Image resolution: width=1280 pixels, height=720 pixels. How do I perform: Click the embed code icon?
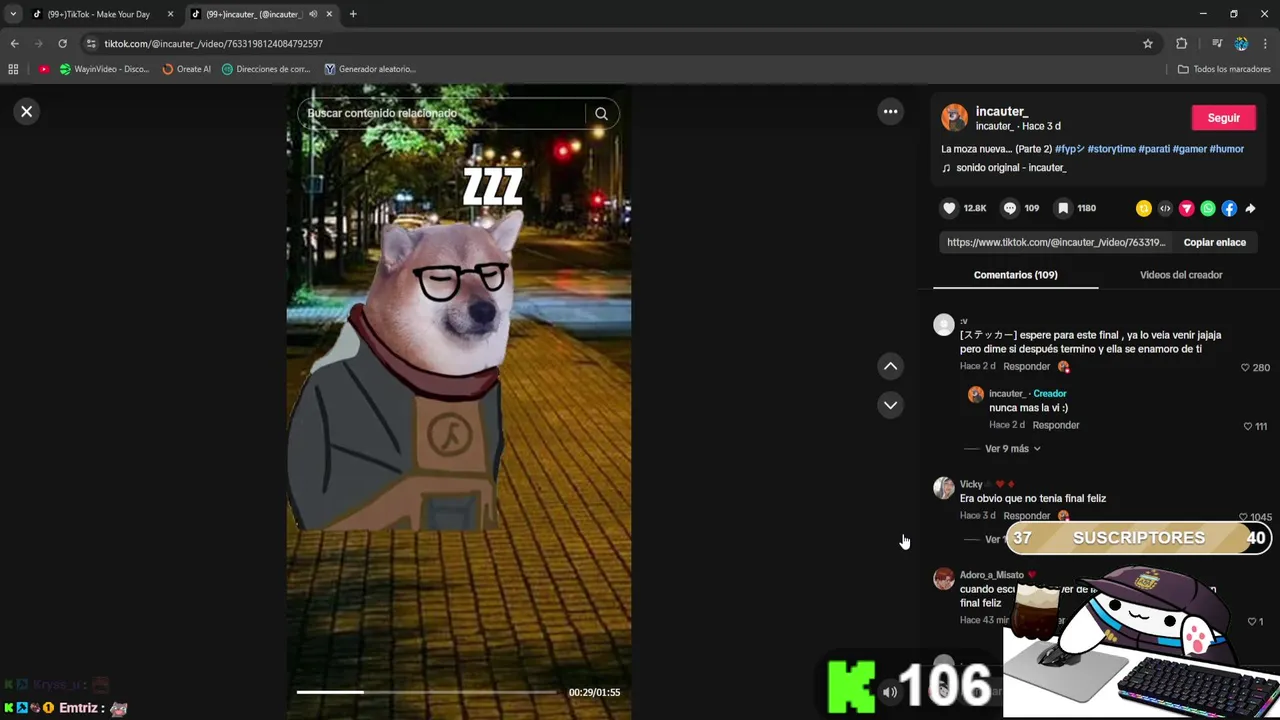pyautogui.click(x=1165, y=208)
